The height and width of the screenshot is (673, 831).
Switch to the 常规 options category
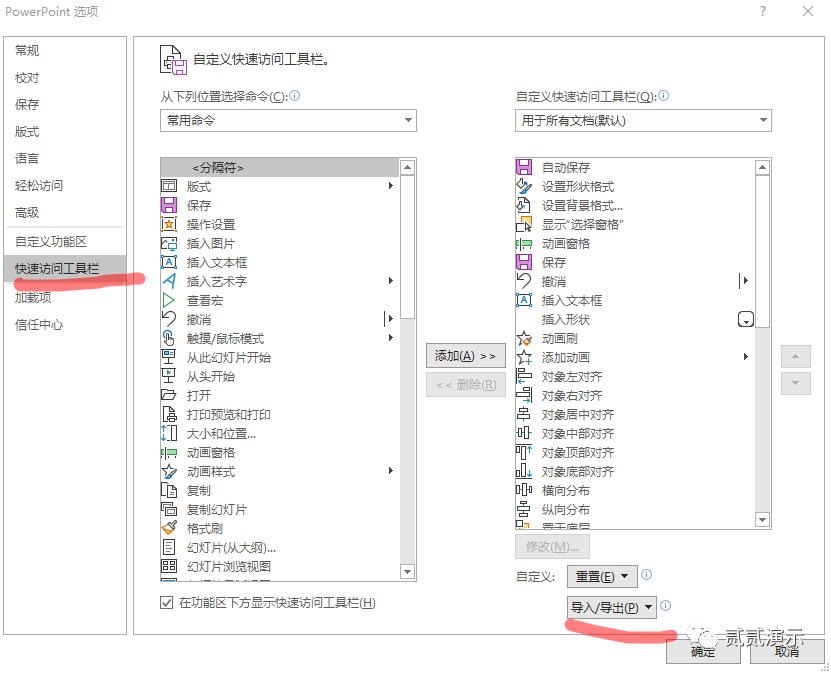pyautogui.click(x=27, y=50)
